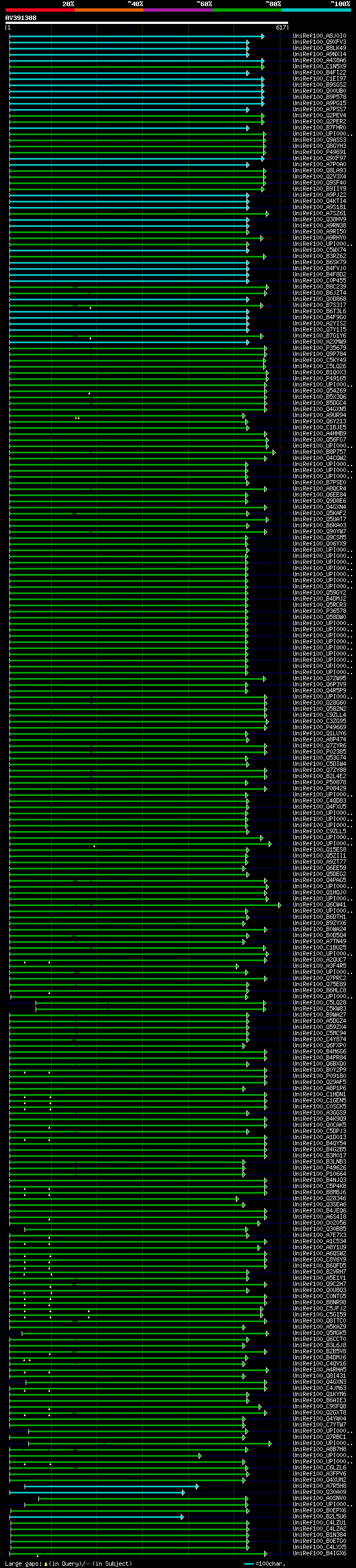Click the UniRef100_A9S181 label
This screenshot has width=356, height=1568.
(319, 207)
